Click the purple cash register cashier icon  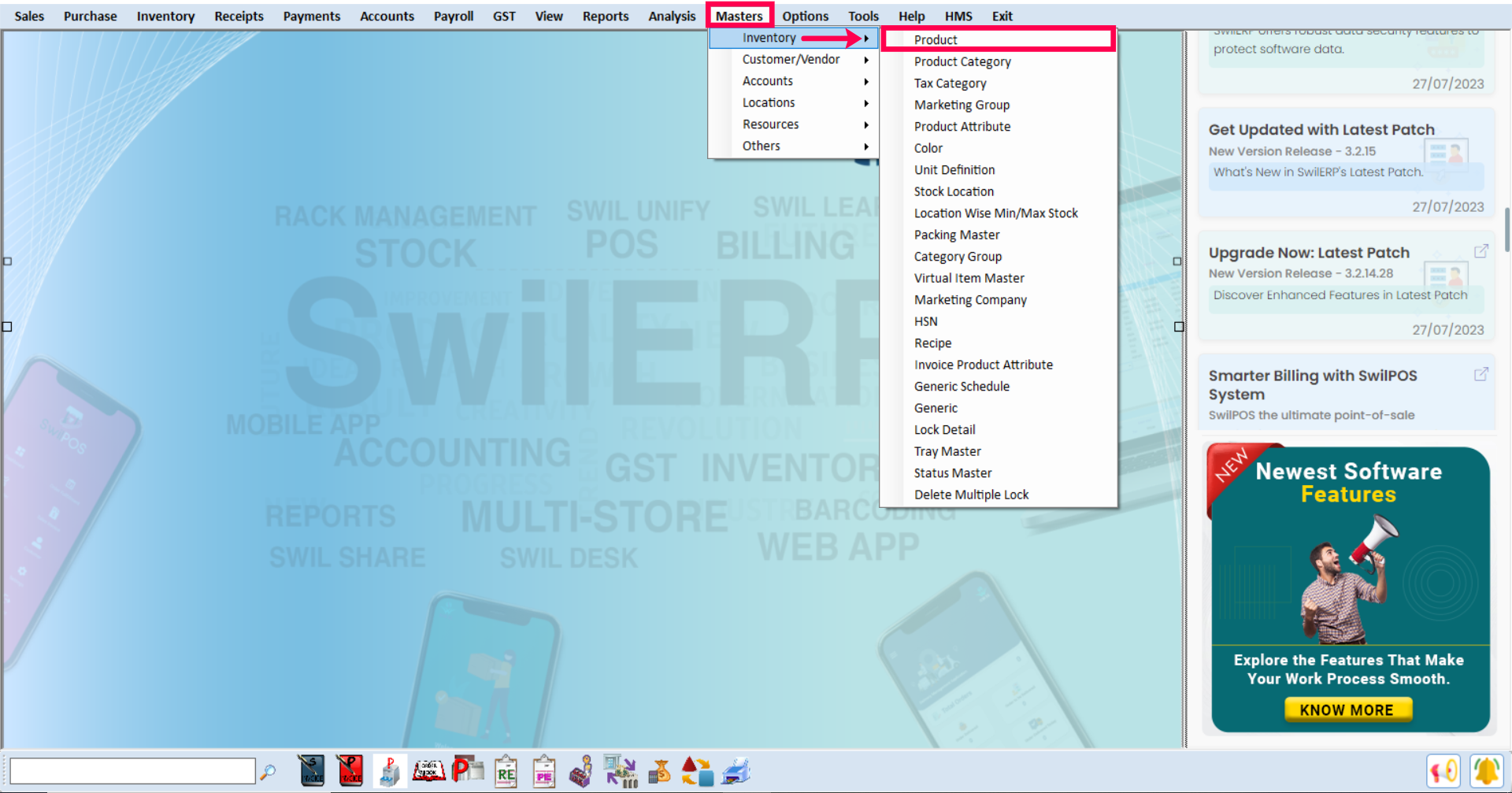[581, 771]
